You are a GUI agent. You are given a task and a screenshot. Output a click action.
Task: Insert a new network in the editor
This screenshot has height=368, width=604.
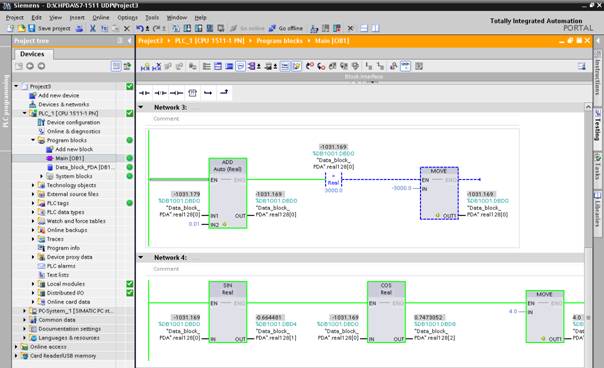[x=145, y=66]
